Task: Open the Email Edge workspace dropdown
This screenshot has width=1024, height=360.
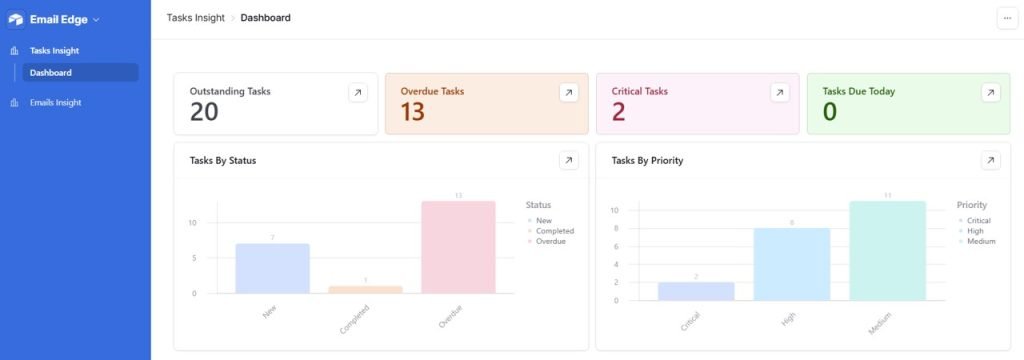Action: coord(96,20)
